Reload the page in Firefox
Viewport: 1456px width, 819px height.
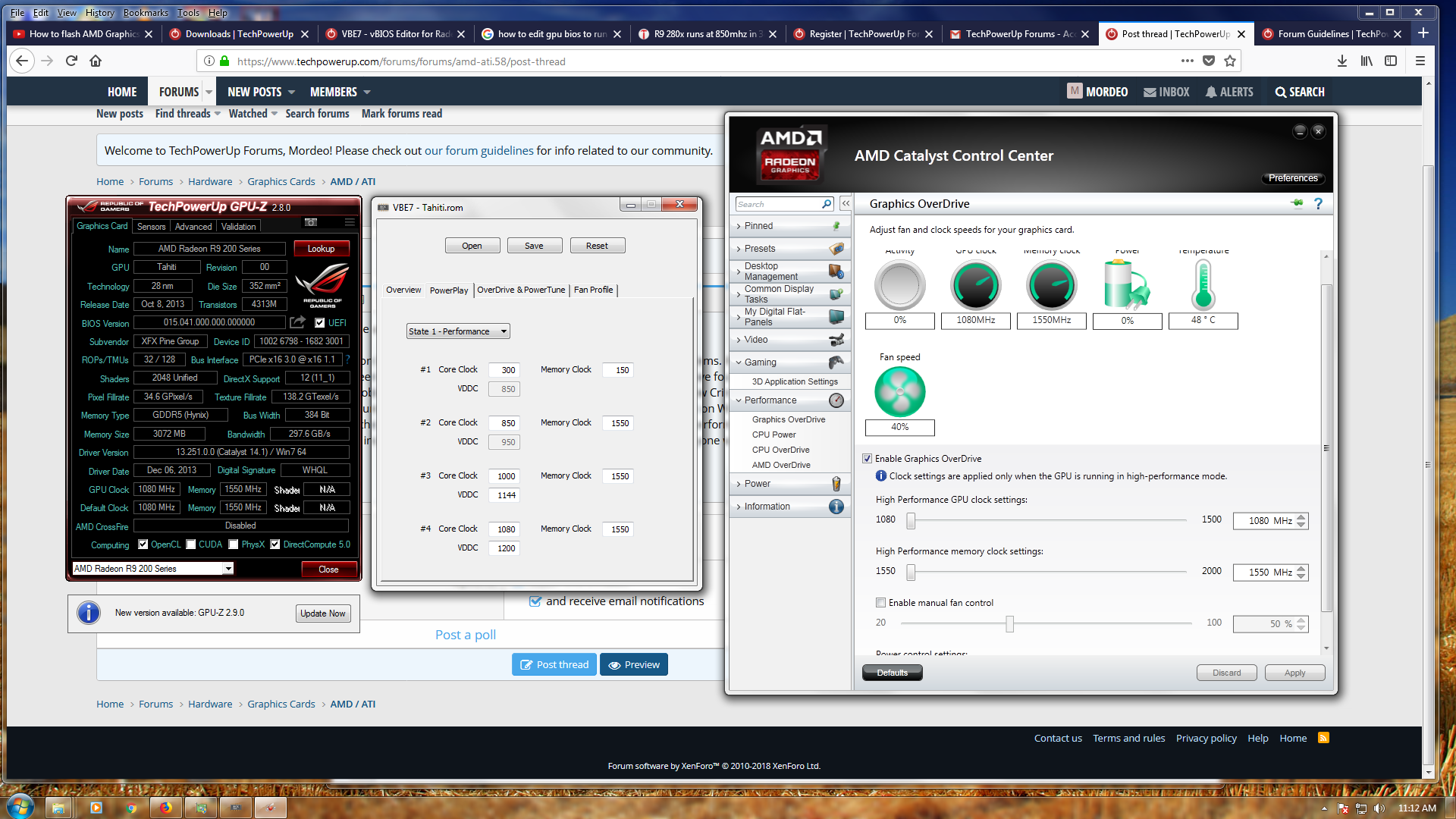[x=71, y=61]
